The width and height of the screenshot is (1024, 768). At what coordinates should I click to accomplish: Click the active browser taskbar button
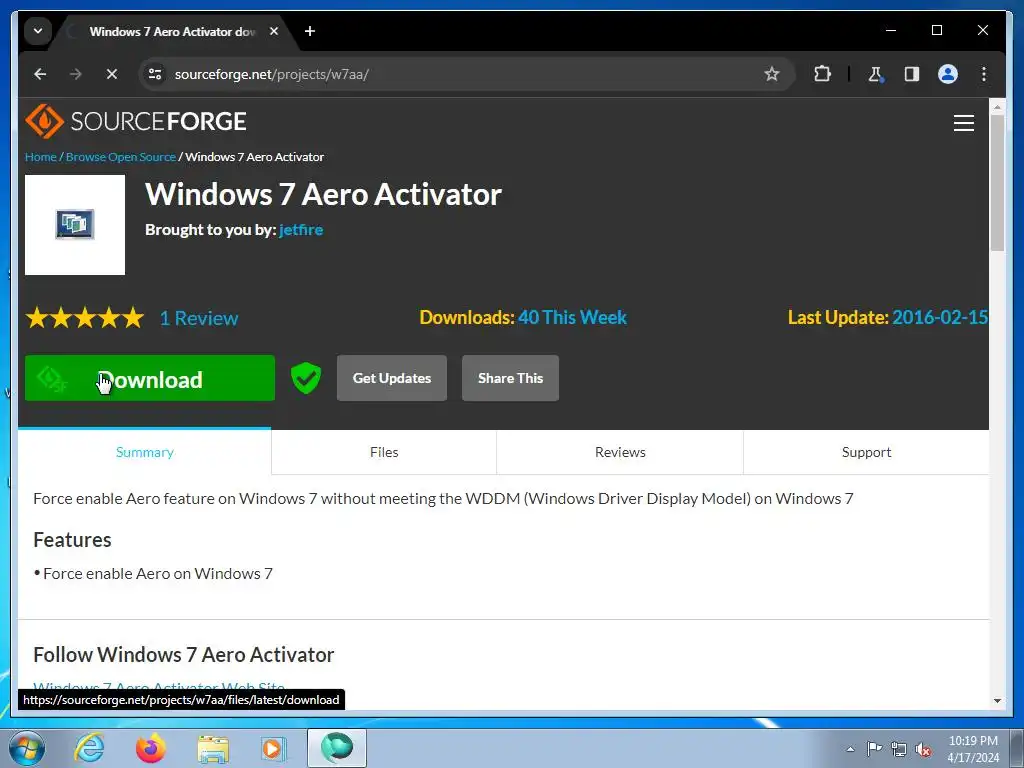tap(337, 748)
